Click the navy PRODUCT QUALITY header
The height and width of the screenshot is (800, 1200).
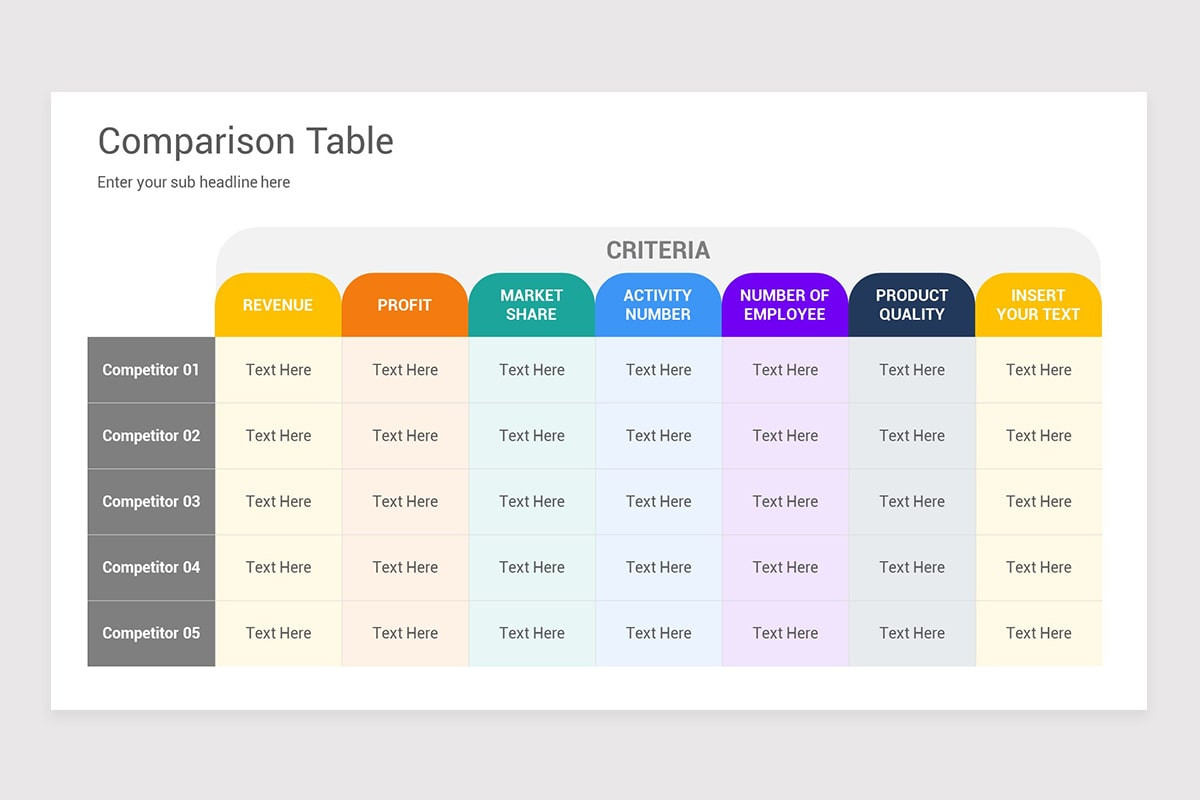click(912, 305)
